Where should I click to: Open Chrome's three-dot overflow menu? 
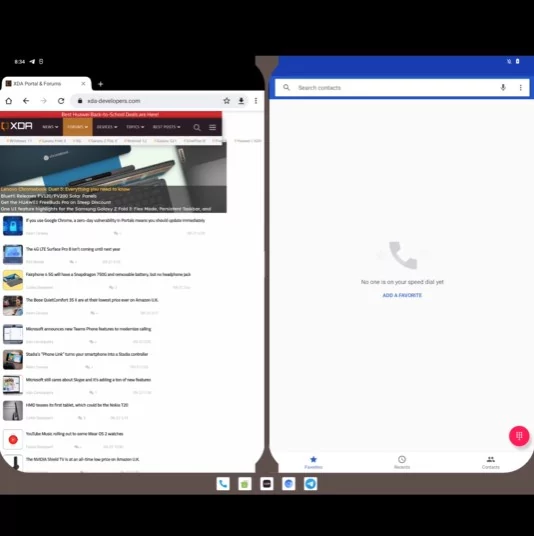(x=256, y=101)
